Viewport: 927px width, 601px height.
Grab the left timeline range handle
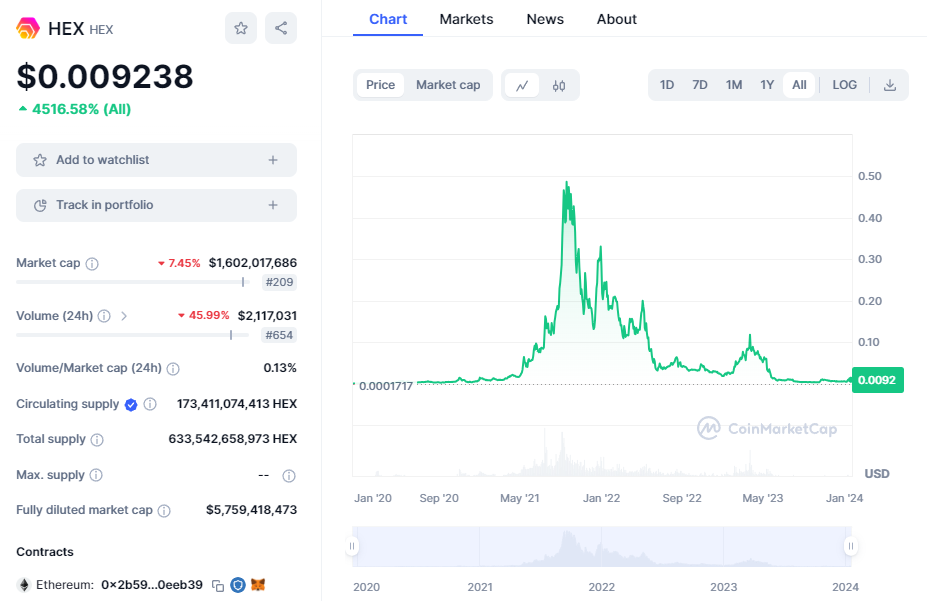coord(352,546)
